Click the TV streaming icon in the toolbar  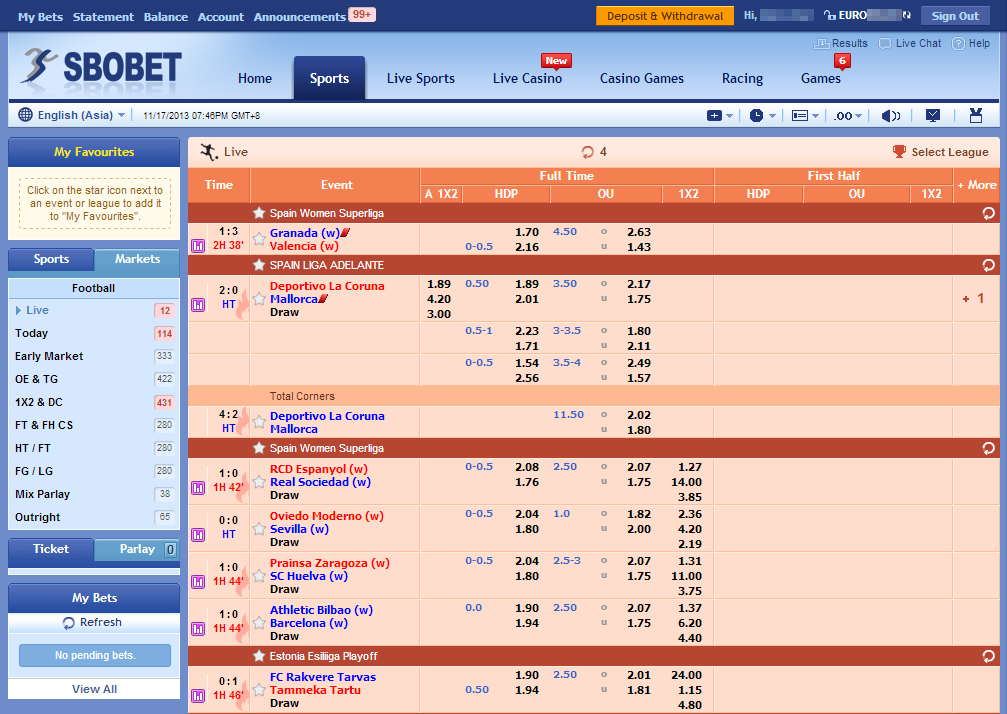[933, 115]
